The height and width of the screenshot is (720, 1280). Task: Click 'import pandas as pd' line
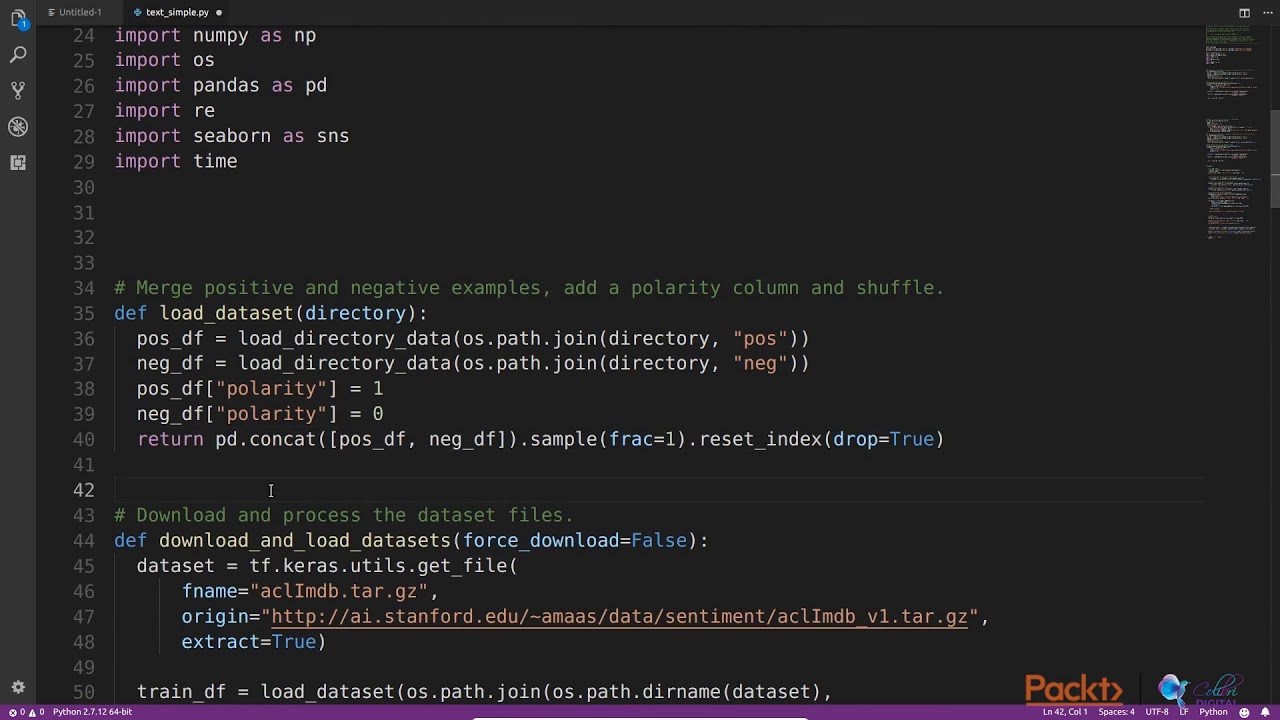(x=221, y=85)
